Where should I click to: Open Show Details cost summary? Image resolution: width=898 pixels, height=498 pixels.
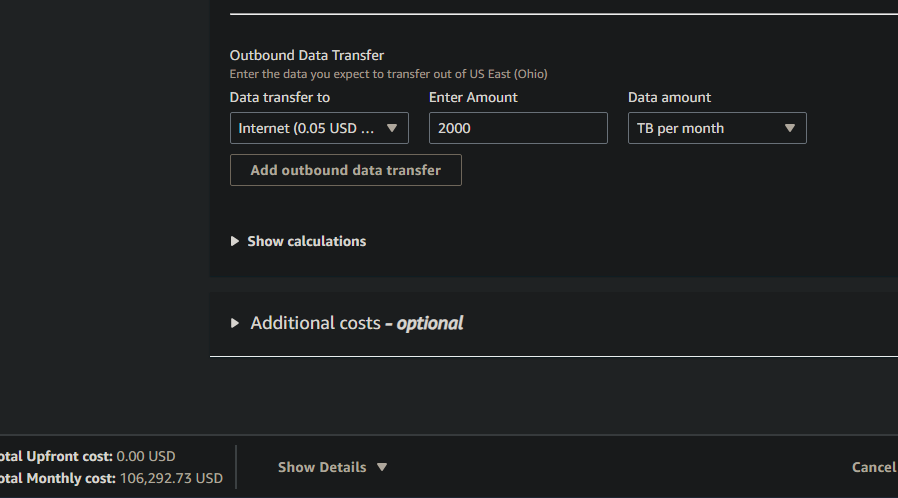click(322, 467)
